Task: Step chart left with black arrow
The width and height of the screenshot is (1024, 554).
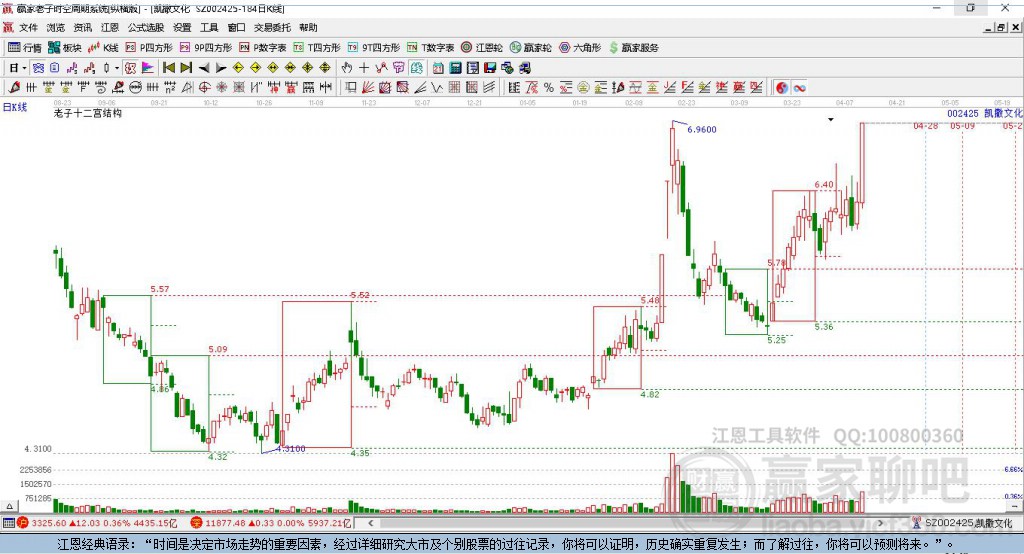Action: (204, 68)
